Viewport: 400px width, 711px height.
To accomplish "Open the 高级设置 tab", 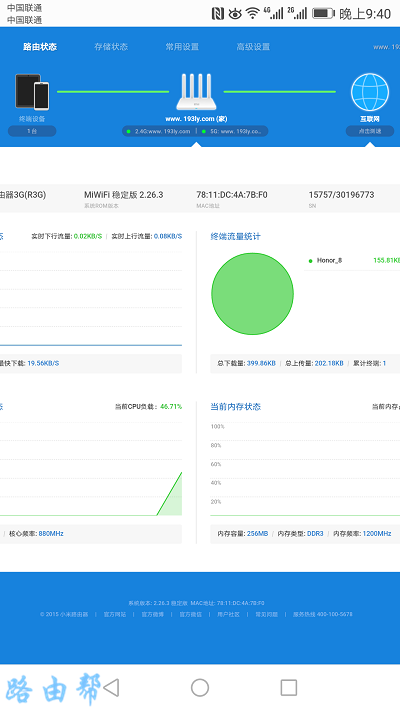I will pyautogui.click(x=253, y=47).
